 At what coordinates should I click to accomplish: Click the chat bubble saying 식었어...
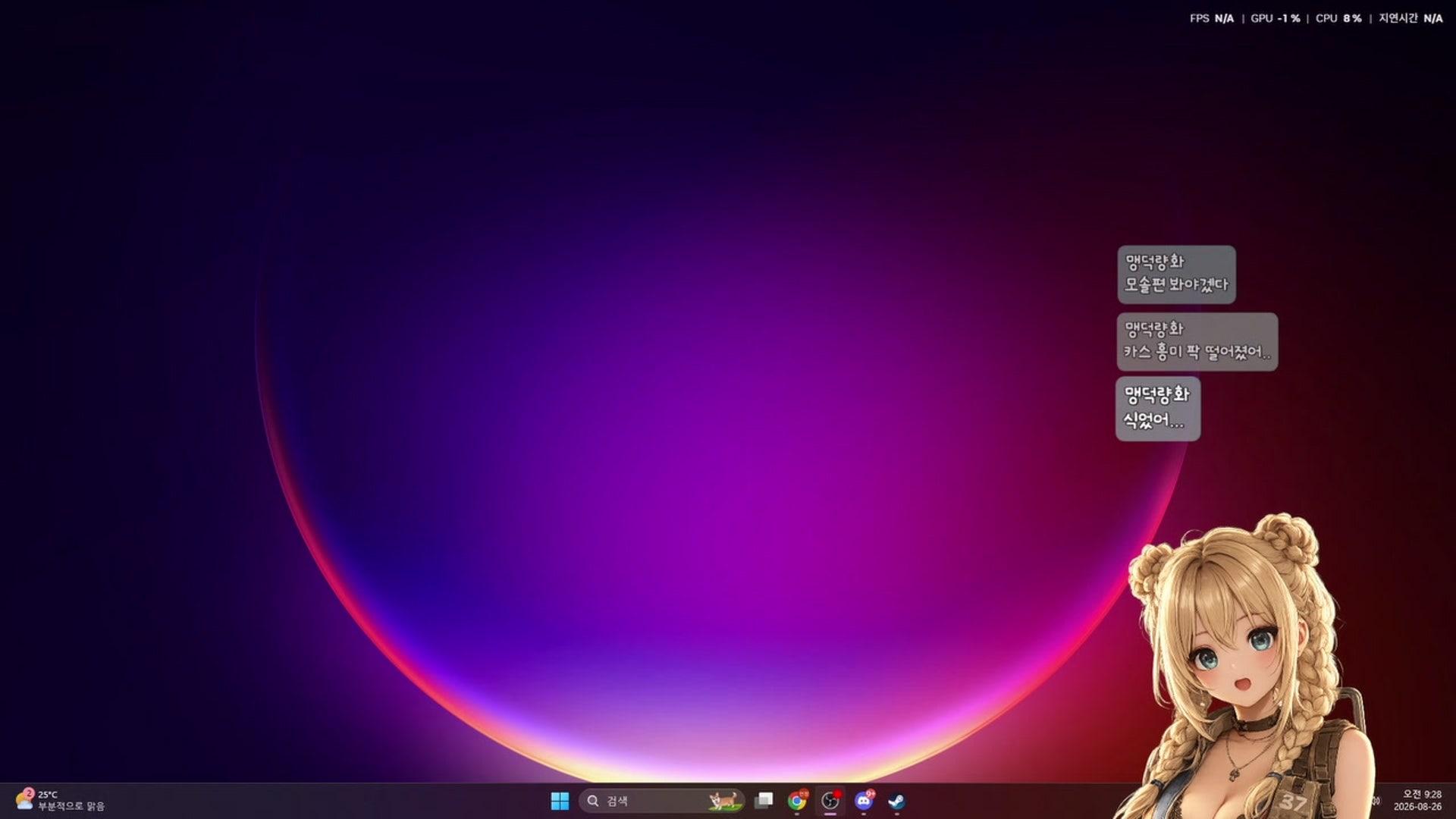(1158, 409)
